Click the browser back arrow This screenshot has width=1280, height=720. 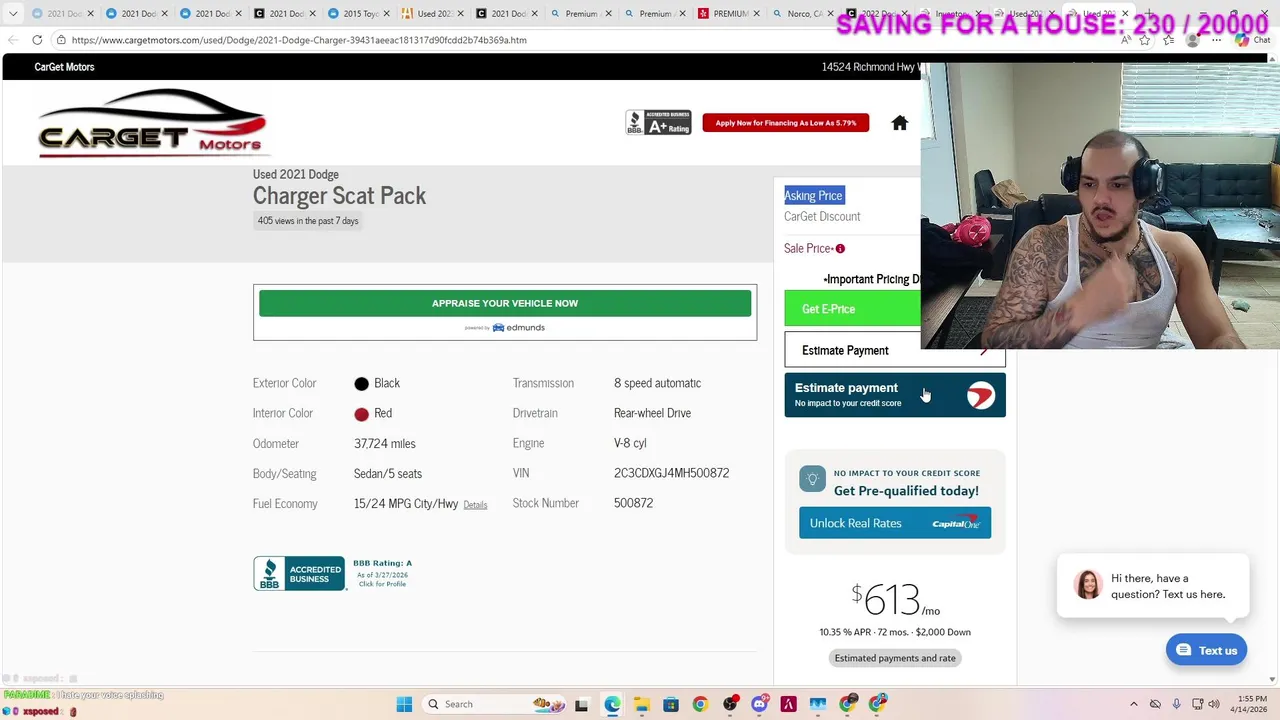point(12,40)
